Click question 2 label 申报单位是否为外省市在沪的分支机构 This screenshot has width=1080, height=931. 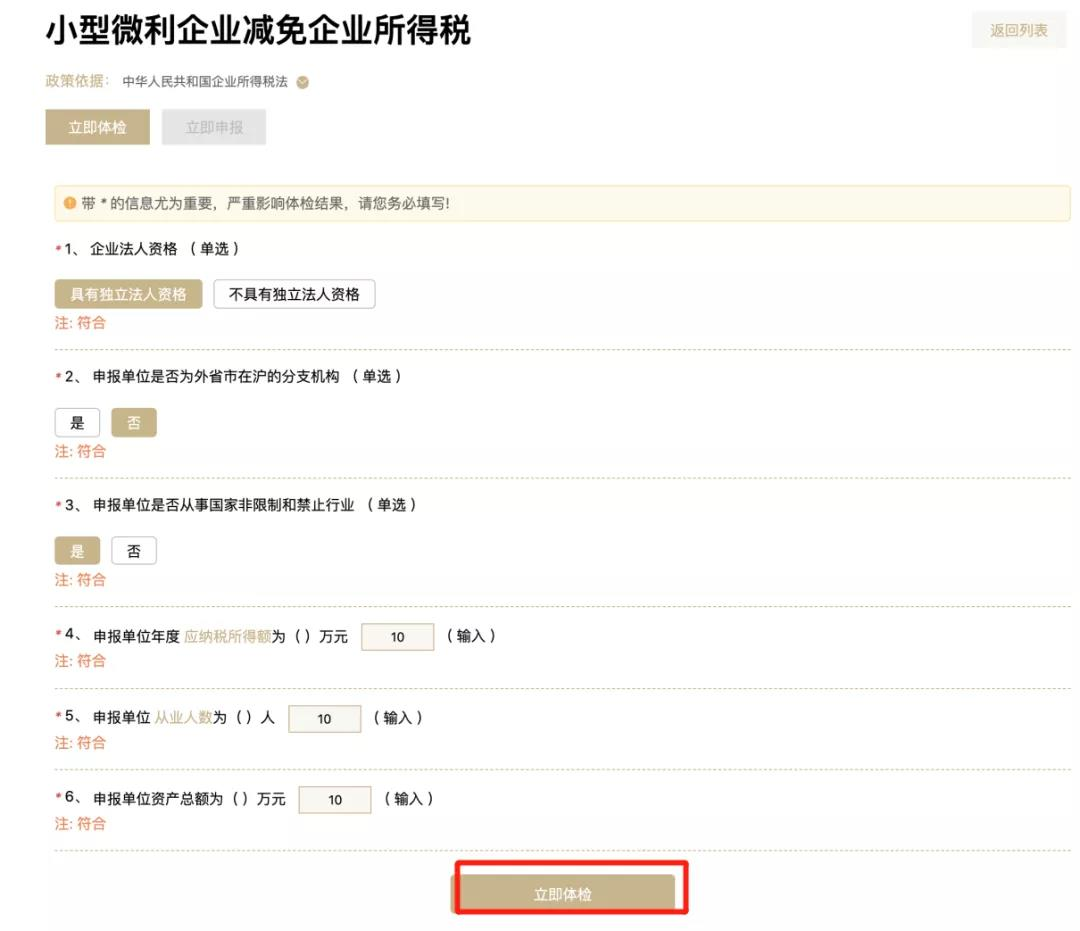pyautogui.click(x=216, y=377)
